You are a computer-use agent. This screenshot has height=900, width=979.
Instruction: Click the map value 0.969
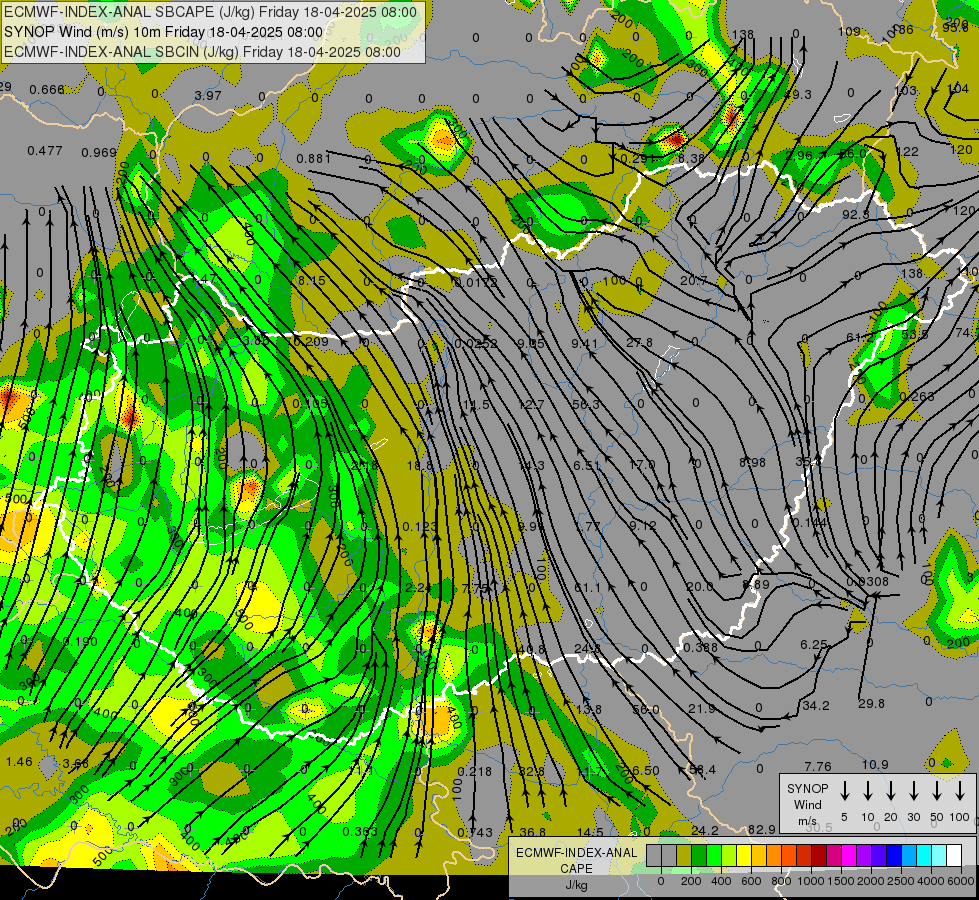pyautogui.click(x=99, y=152)
